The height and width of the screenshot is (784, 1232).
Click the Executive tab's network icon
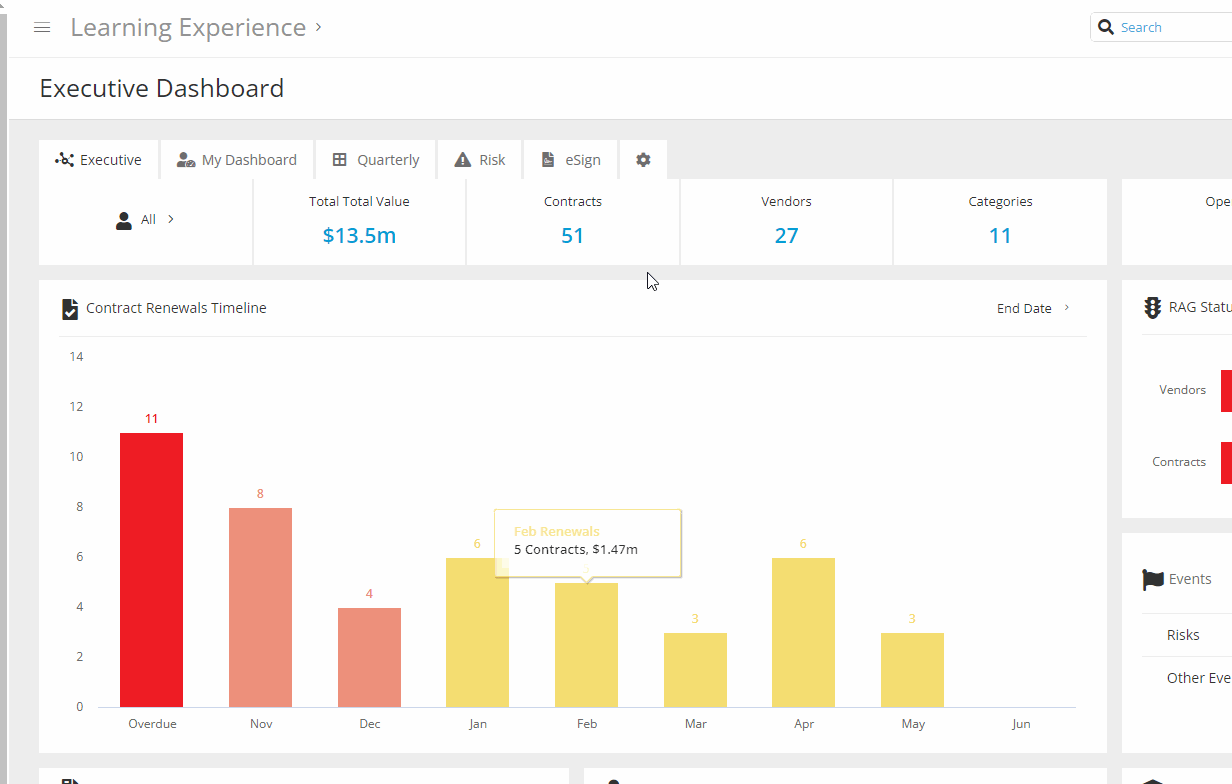coord(64,159)
